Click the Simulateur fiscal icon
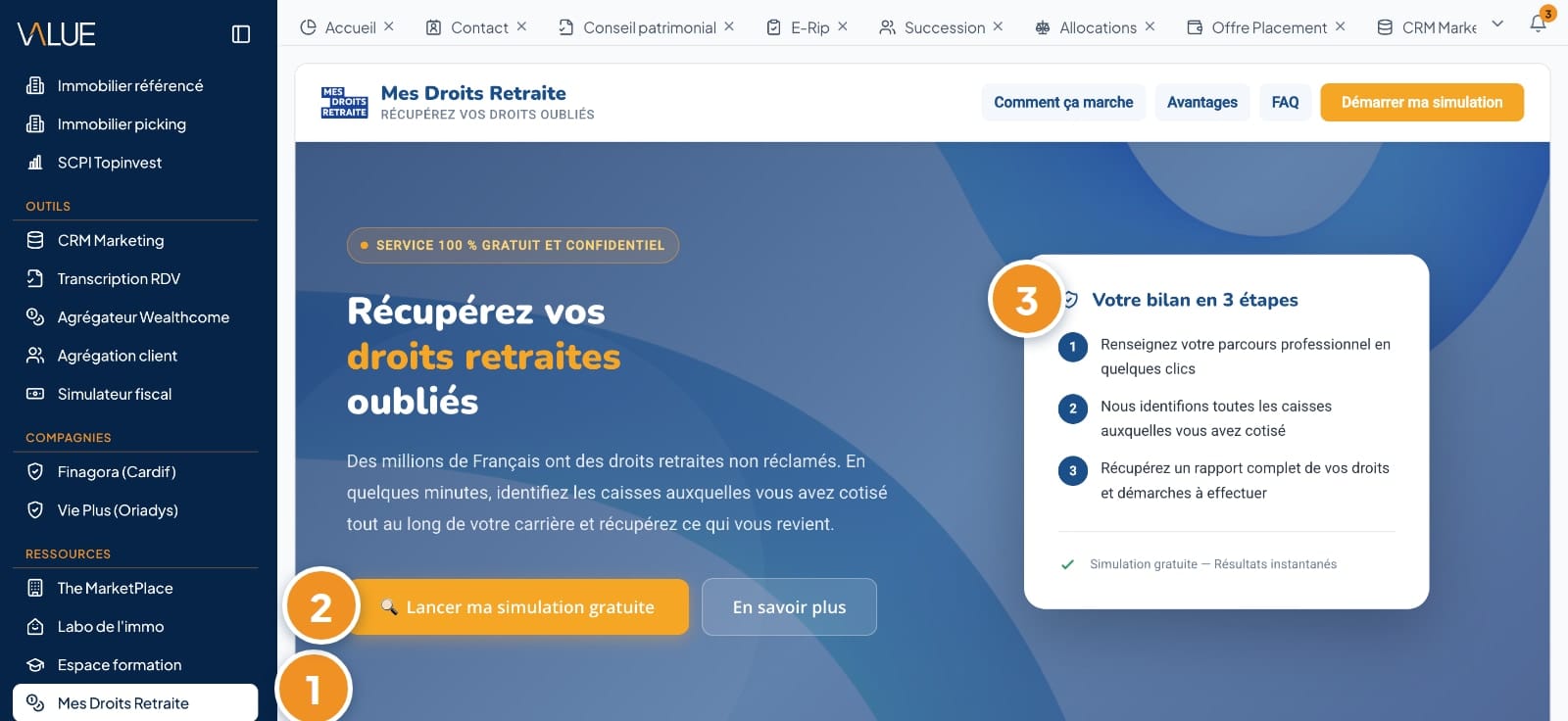This screenshot has width=1568, height=721. pos(35,394)
